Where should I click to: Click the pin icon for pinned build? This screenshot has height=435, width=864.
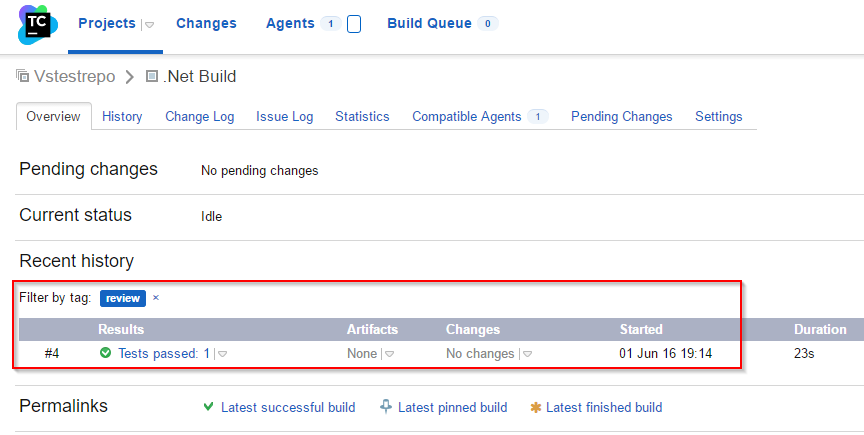click(x=386, y=407)
